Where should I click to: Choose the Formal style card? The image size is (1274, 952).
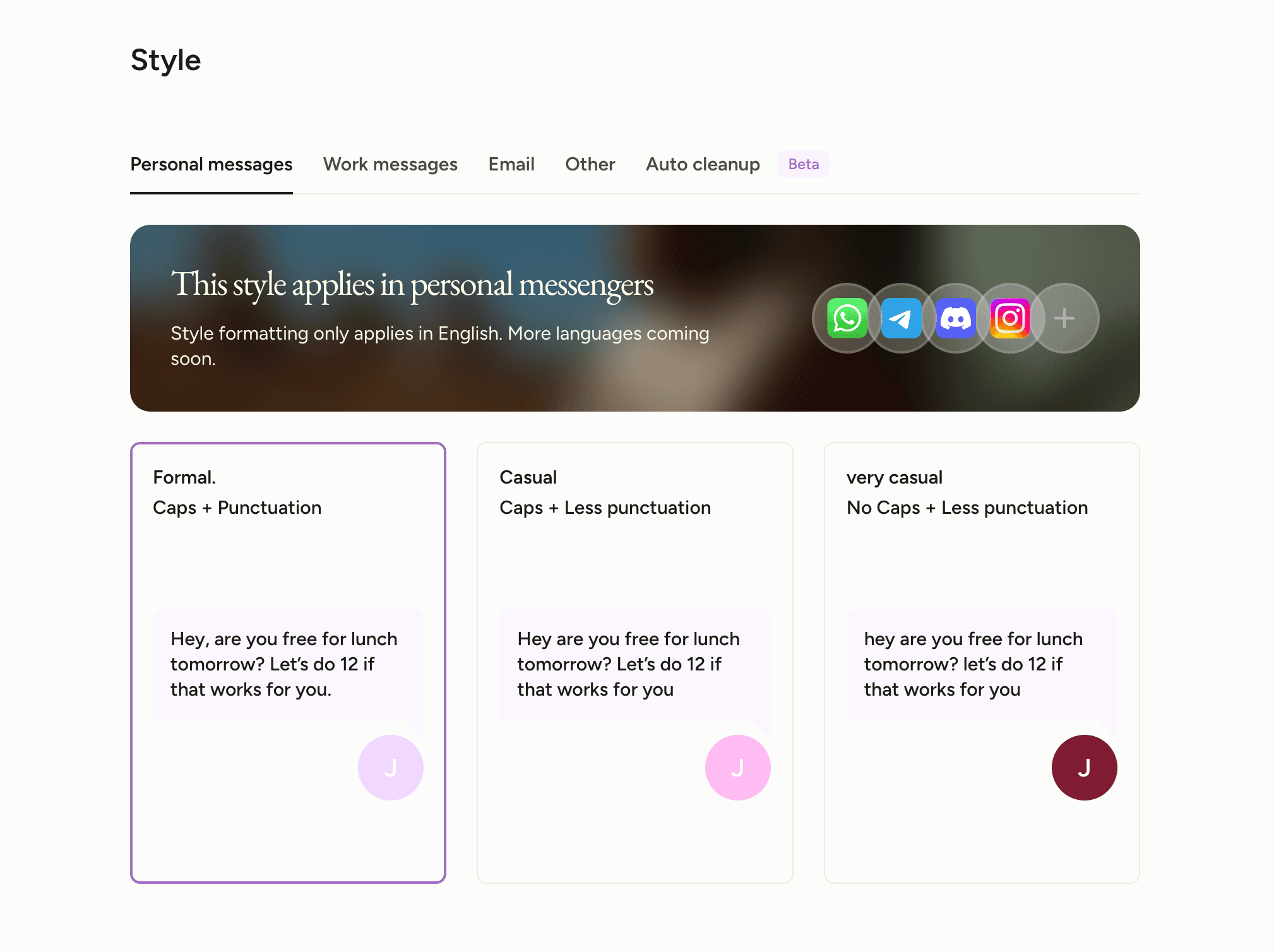click(288, 662)
